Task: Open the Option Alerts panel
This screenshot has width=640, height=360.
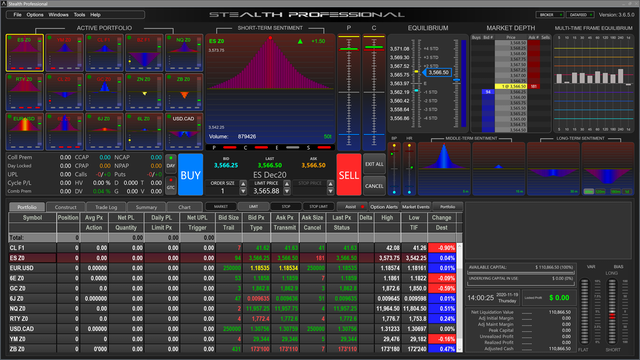Action: (384, 207)
